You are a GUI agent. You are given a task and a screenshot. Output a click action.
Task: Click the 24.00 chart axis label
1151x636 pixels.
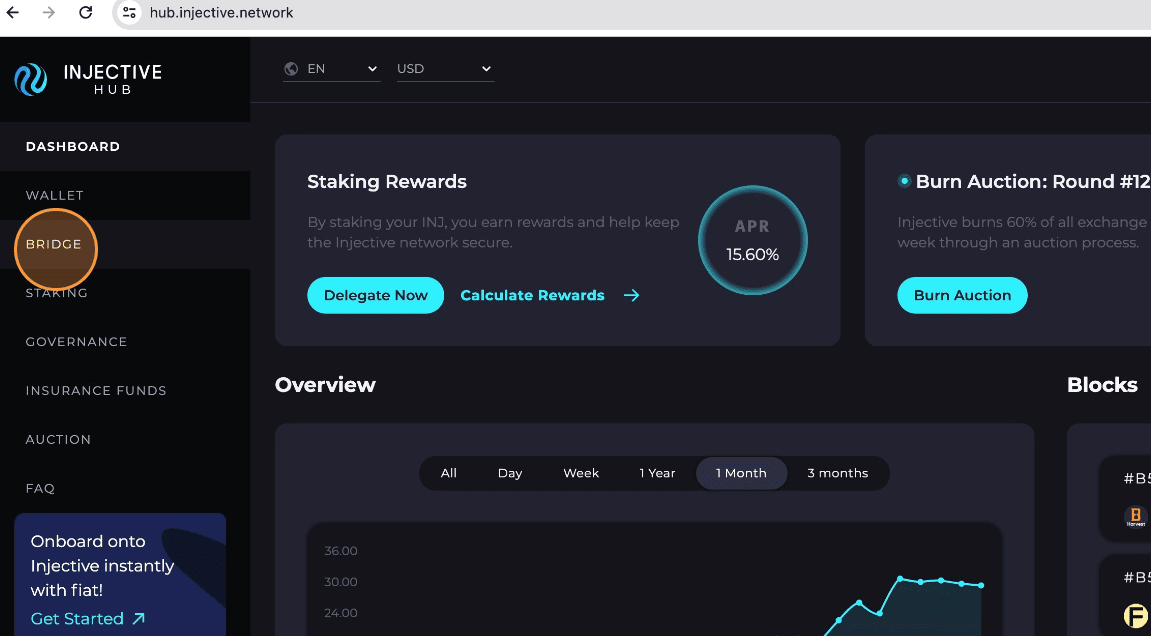pos(341,612)
